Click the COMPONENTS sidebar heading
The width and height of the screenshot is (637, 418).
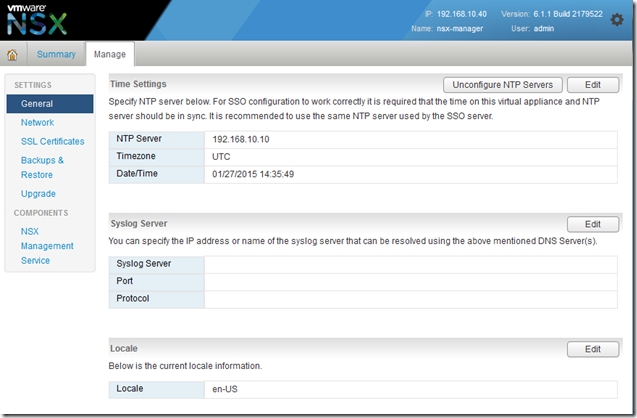coord(41,213)
